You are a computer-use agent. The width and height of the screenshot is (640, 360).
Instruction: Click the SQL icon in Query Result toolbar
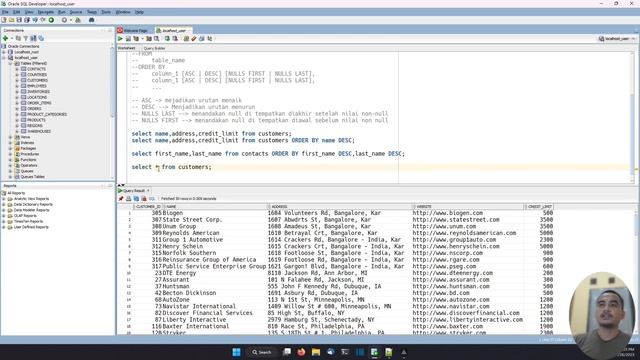point(152,198)
